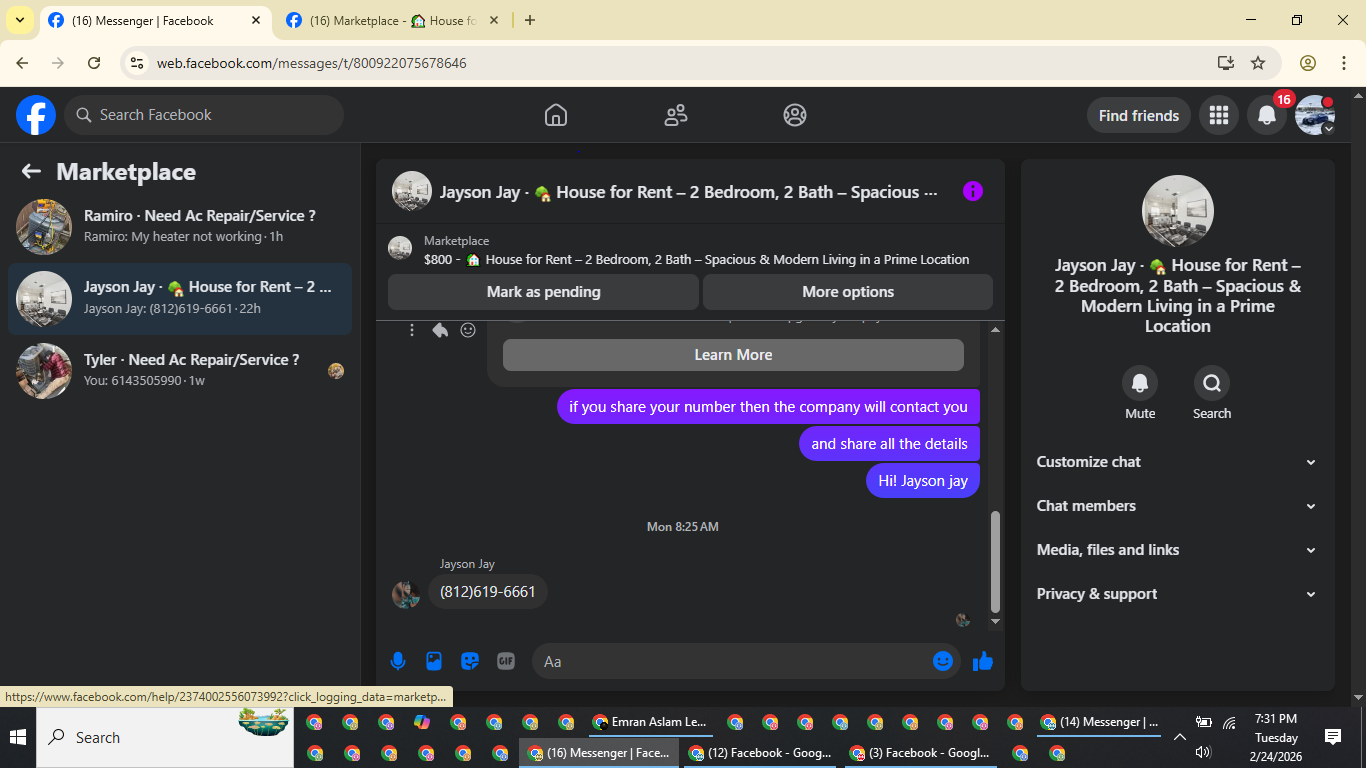Open the Facebook menu grid icon
The height and width of the screenshot is (768, 1366).
tap(1218, 115)
